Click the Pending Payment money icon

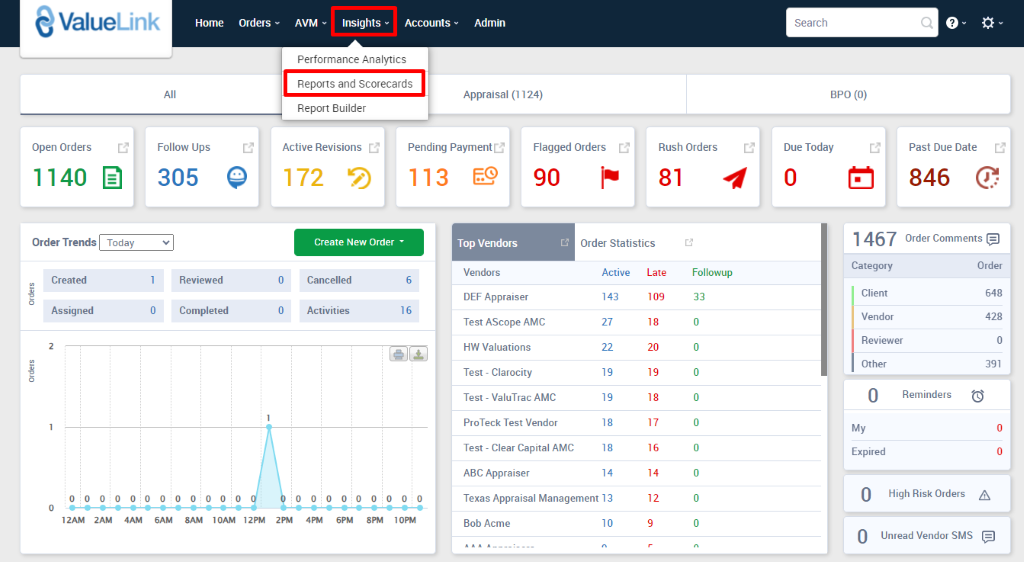485,176
